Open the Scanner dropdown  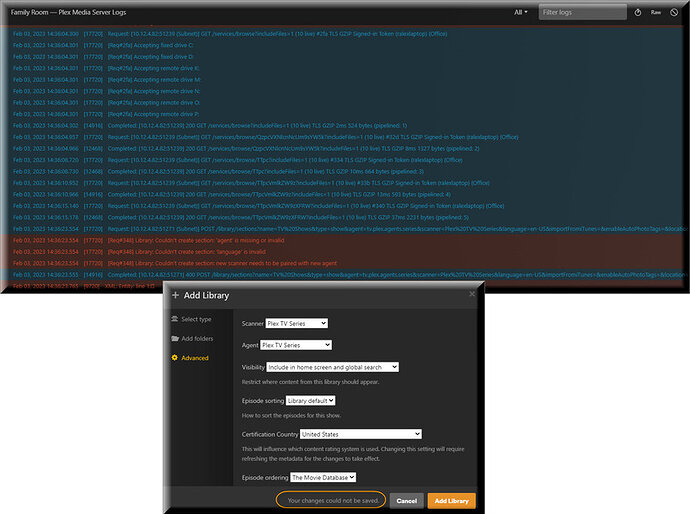click(297, 323)
